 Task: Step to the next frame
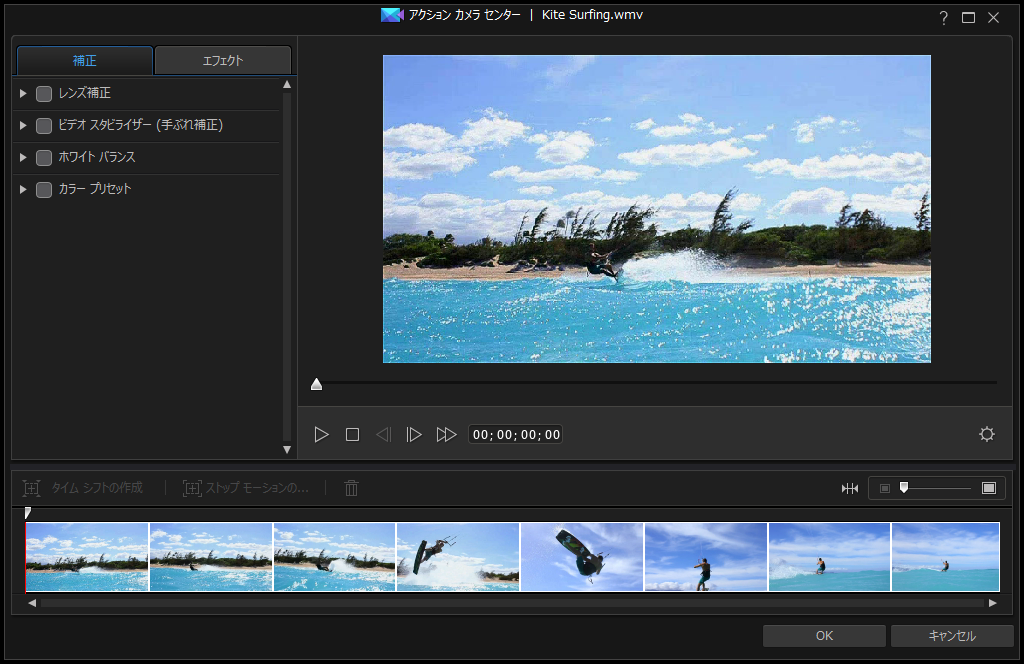[x=413, y=435]
